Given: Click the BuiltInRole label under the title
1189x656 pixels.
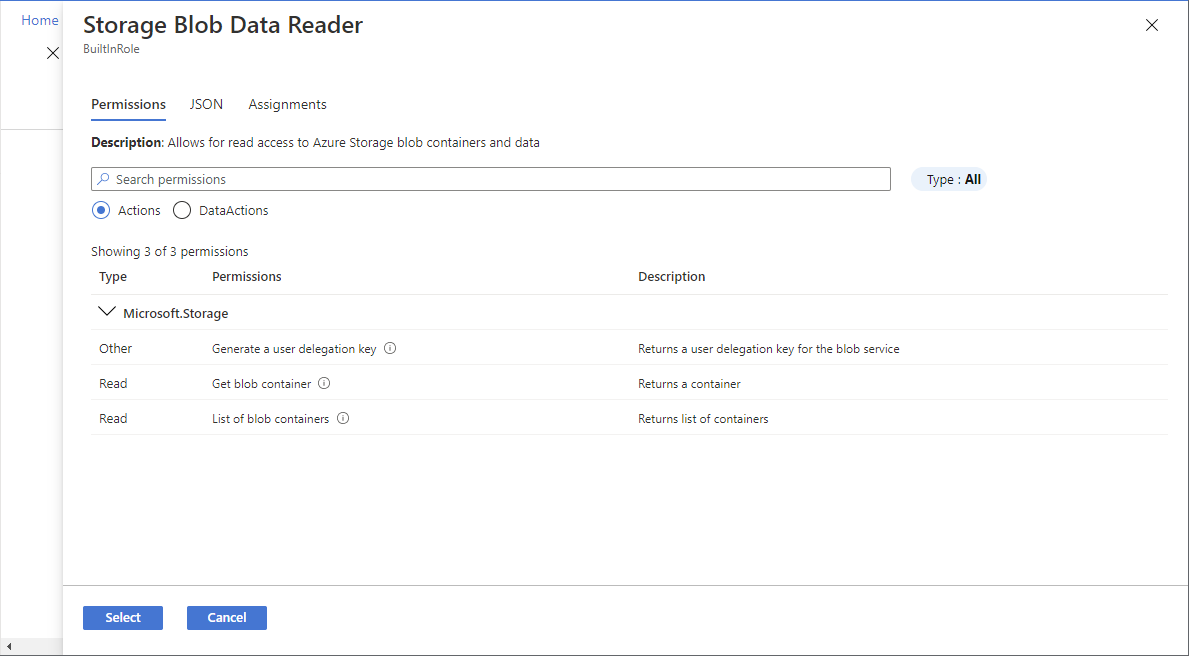Looking at the screenshot, I should [x=111, y=48].
